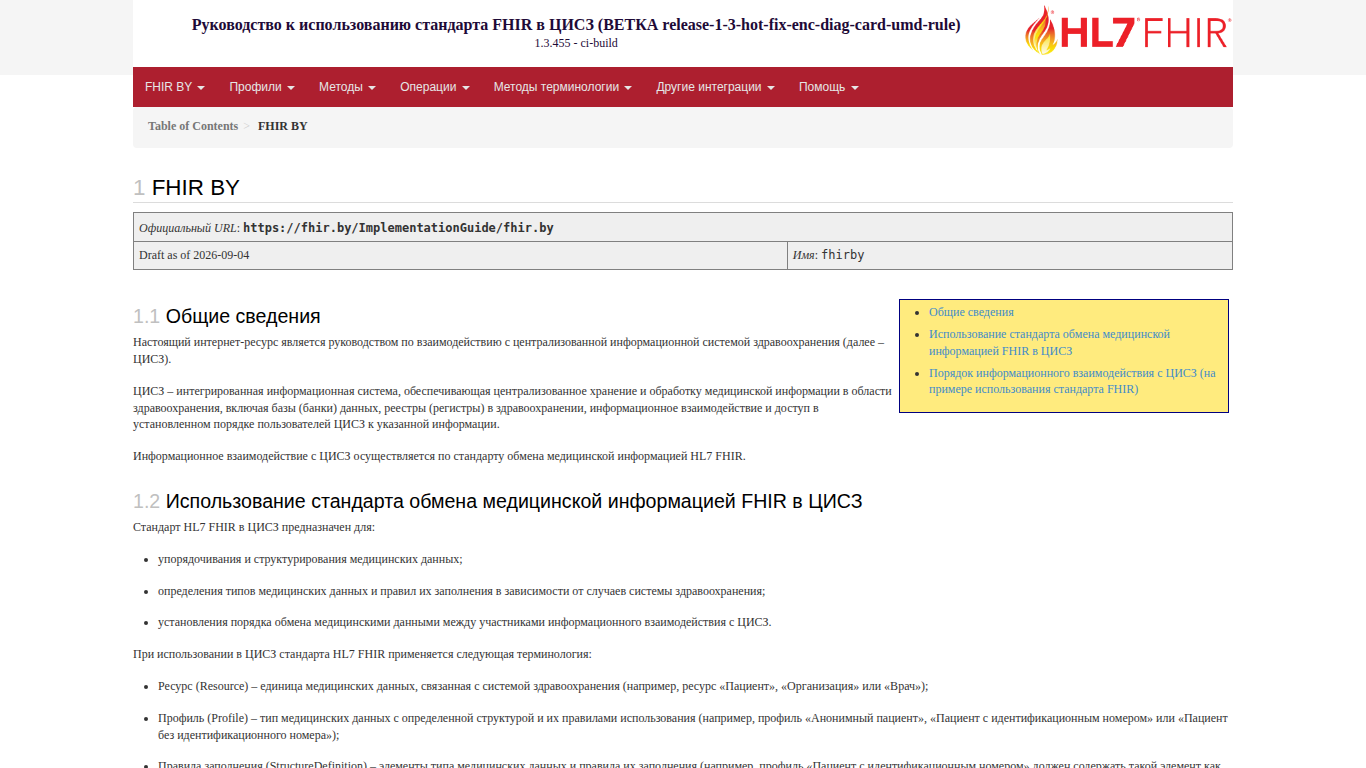This screenshot has width=1366, height=768.
Task: Click the Draft as of date cell
Action: pyautogui.click(x=461, y=256)
